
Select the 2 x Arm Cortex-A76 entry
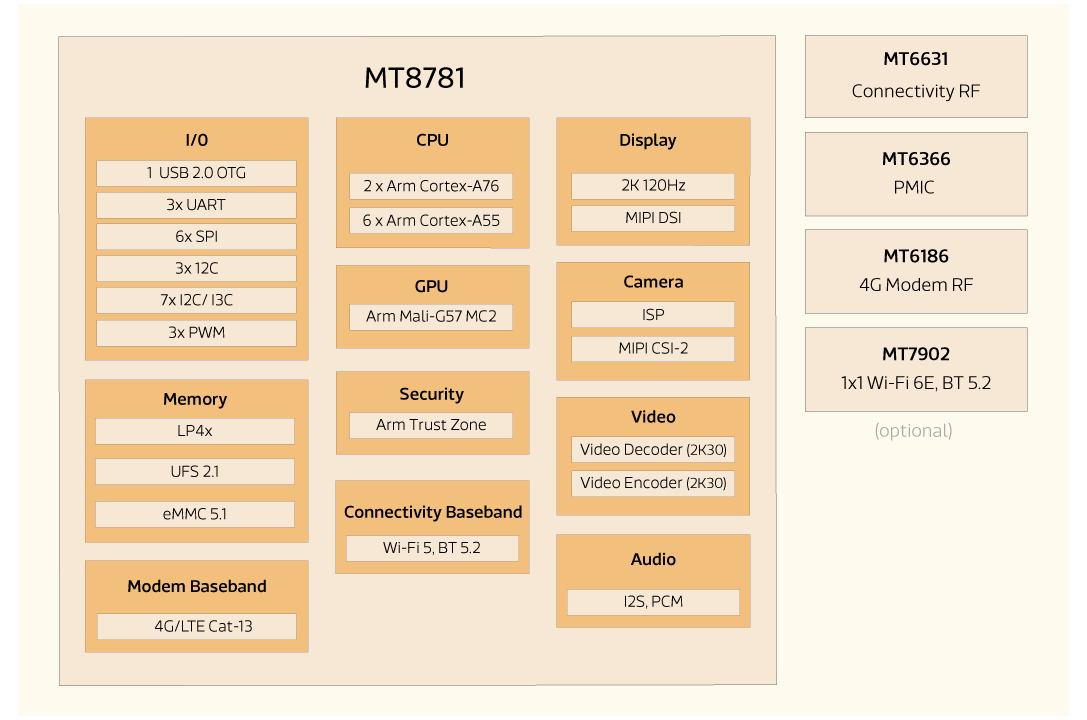coord(430,186)
